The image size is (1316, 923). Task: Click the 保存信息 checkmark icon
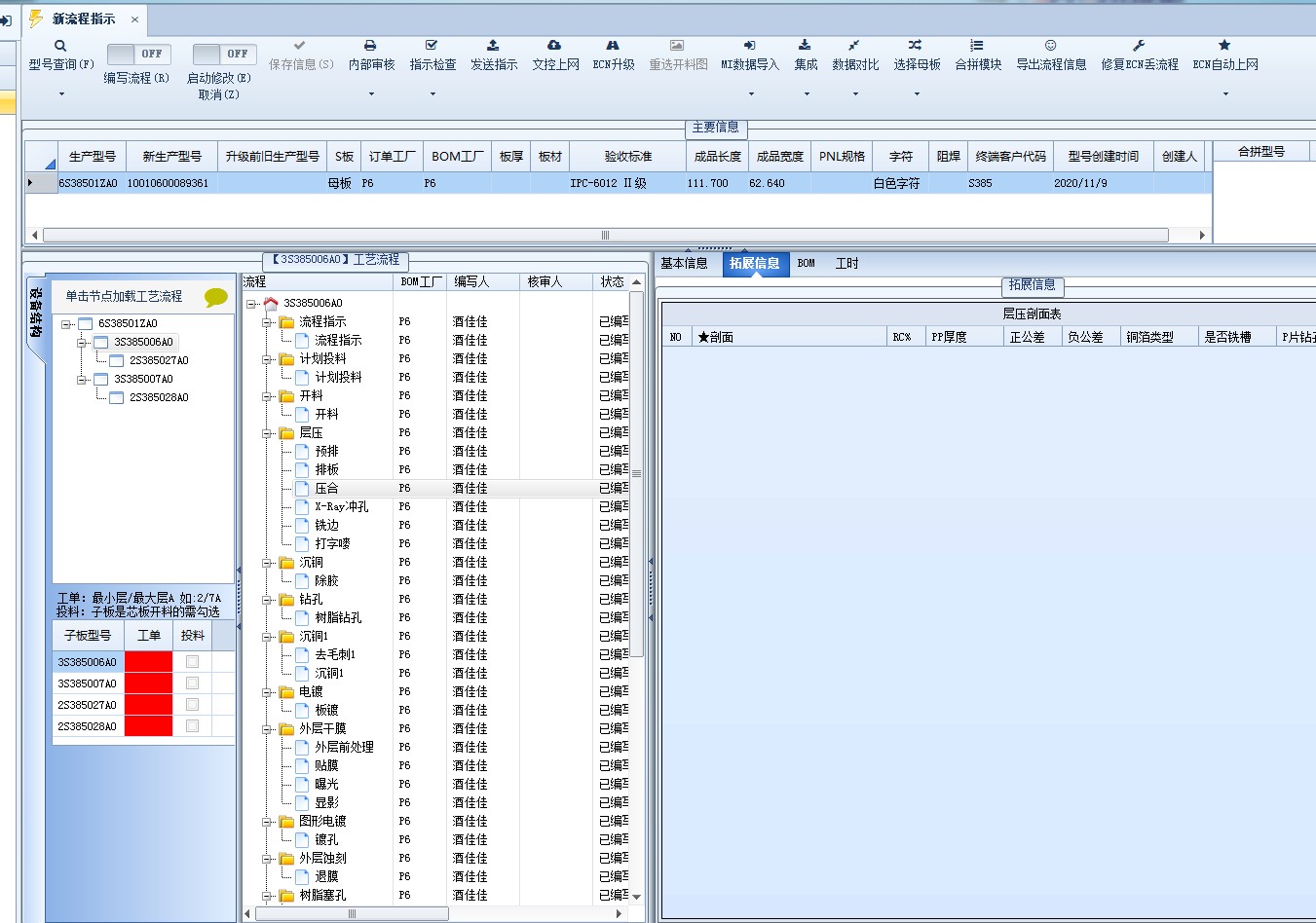click(x=300, y=46)
